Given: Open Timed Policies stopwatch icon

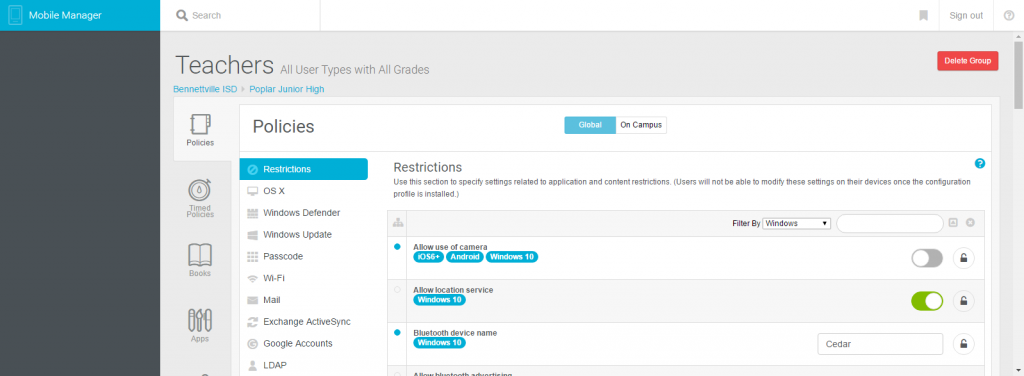Looking at the screenshot, I should [200, 189].
